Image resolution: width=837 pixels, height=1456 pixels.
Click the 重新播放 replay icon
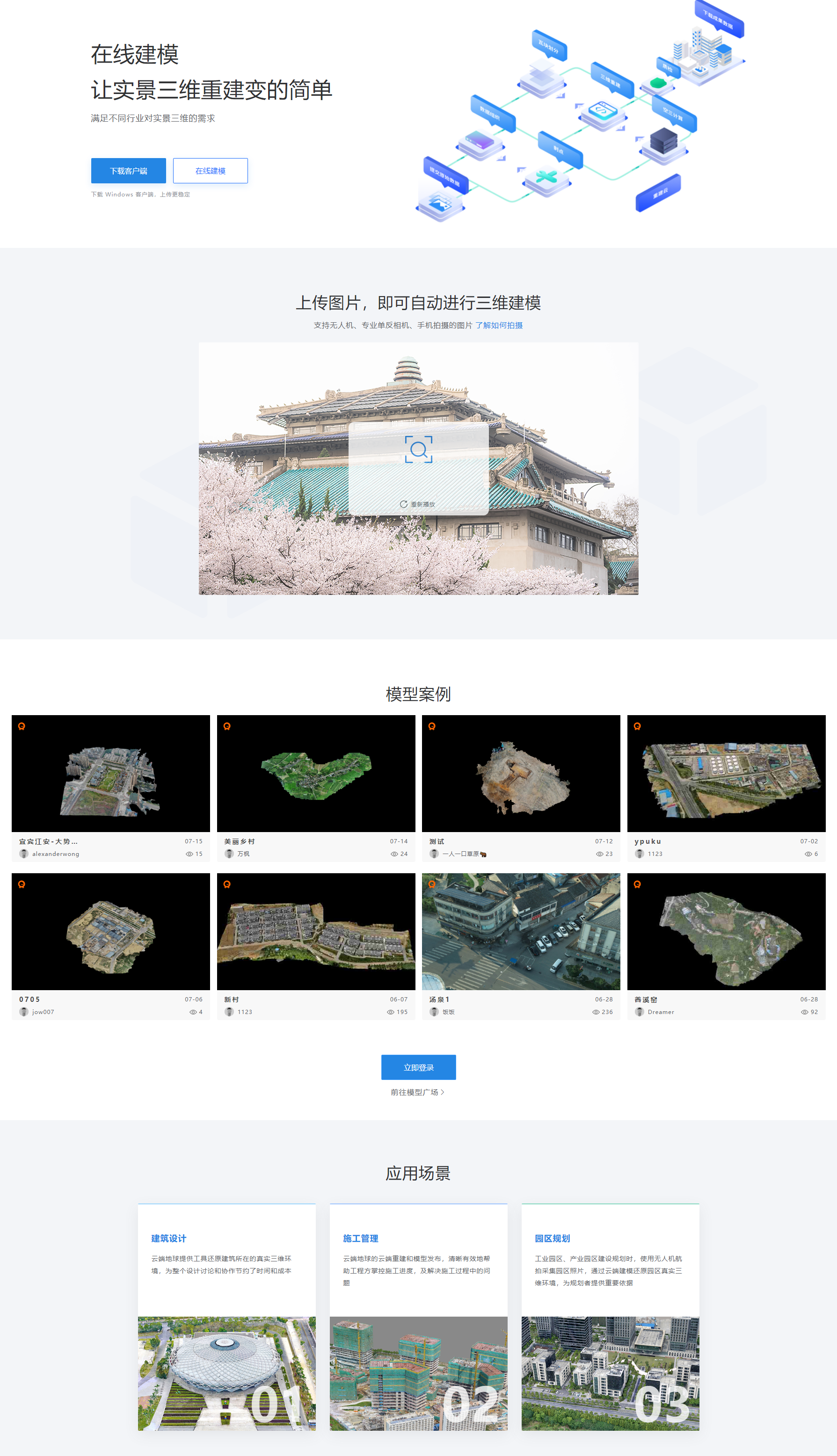click(404, 504)
